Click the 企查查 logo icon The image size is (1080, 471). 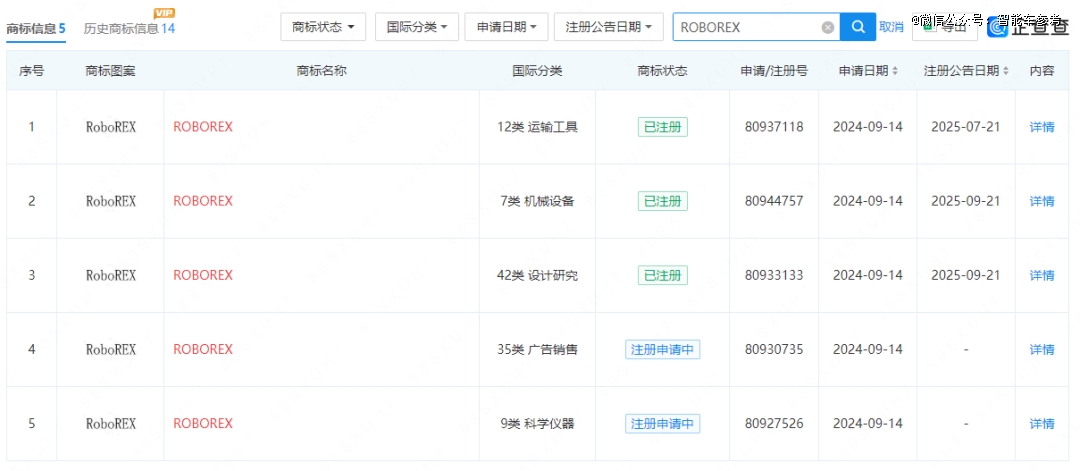click(x=998, y=27)
